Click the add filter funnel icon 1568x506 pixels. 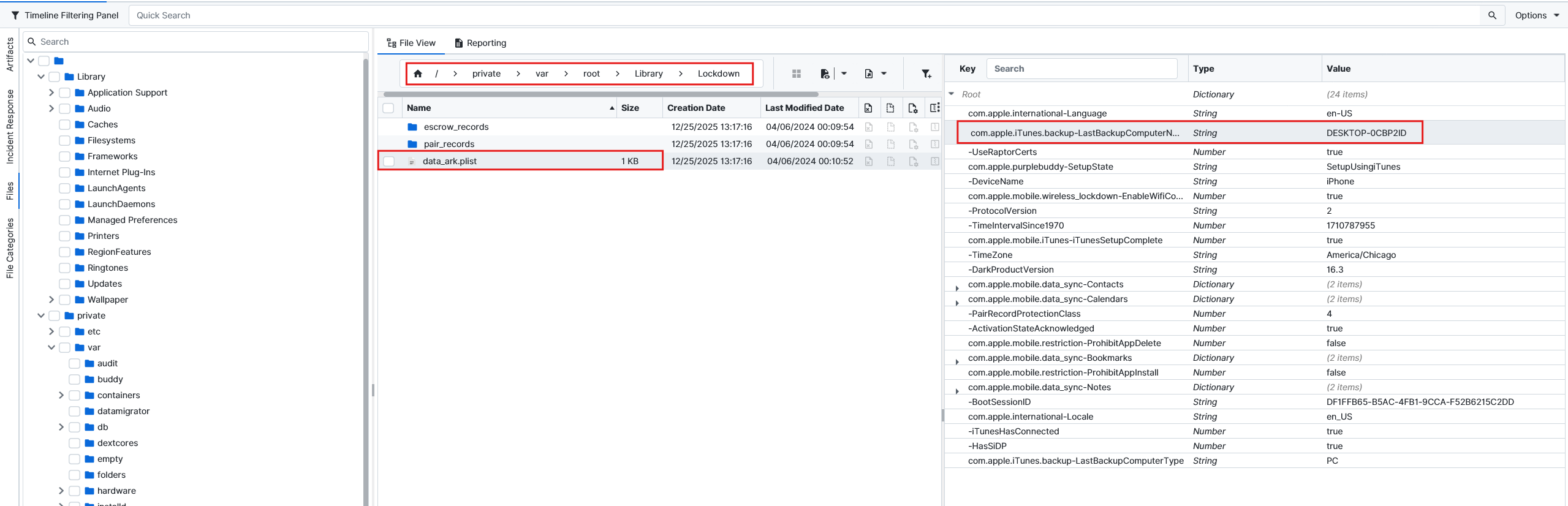(x=926, y=74)
